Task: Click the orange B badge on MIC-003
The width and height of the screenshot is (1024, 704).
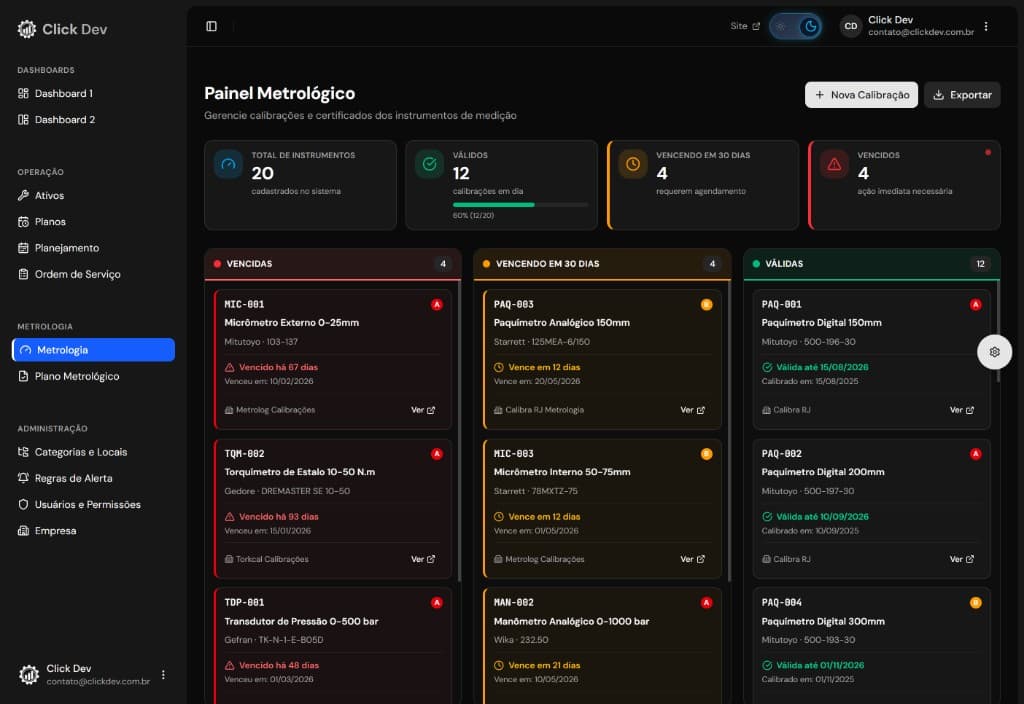Action: click(706, 454)
